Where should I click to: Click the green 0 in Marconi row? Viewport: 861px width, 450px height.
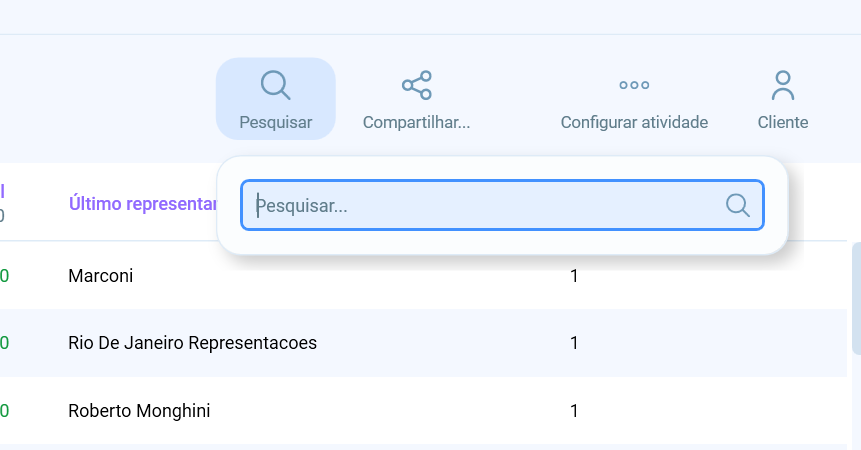click(5, 276)
